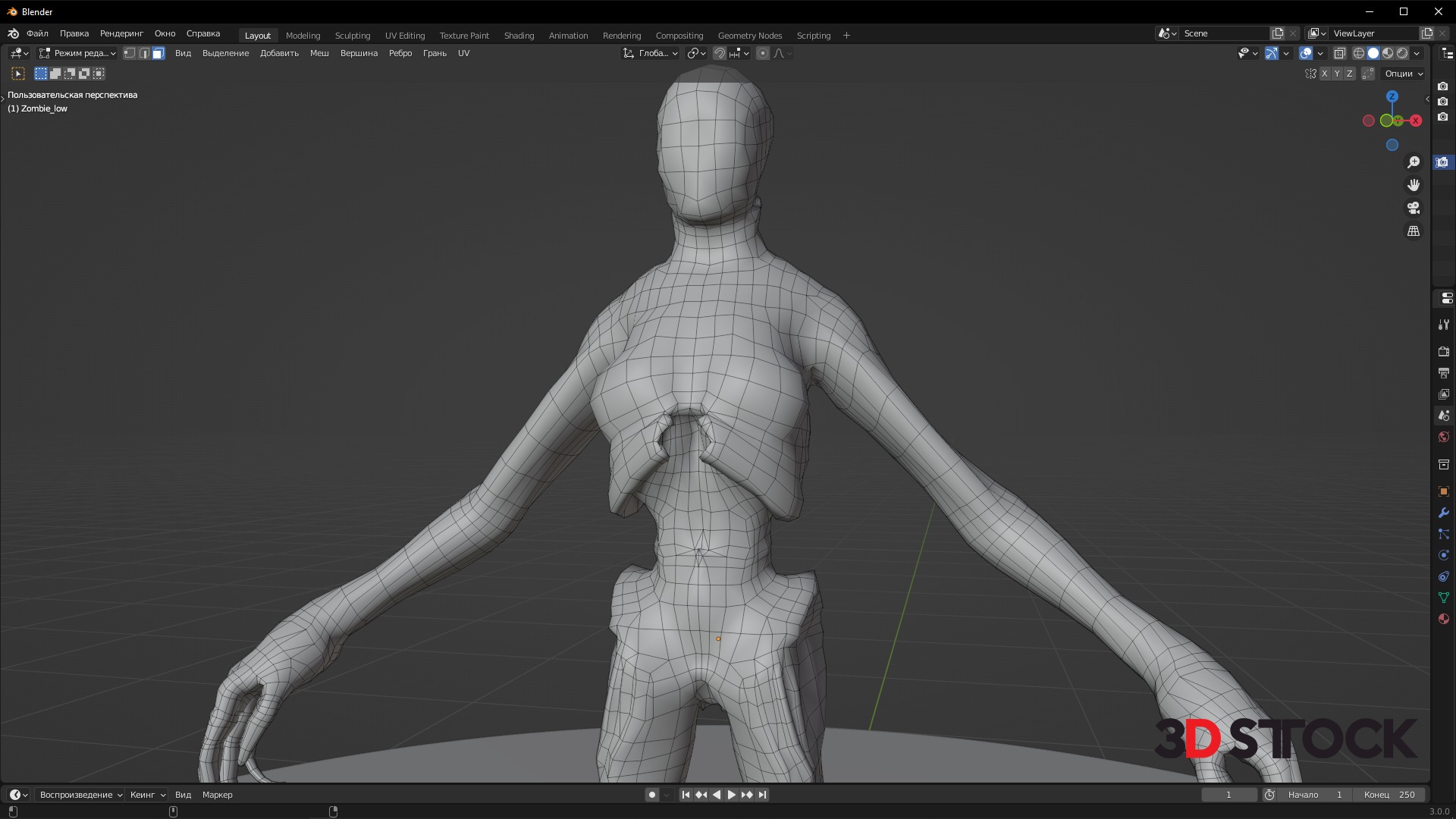
Task: Click the Конец end frame field
Action: [1389, 795]
